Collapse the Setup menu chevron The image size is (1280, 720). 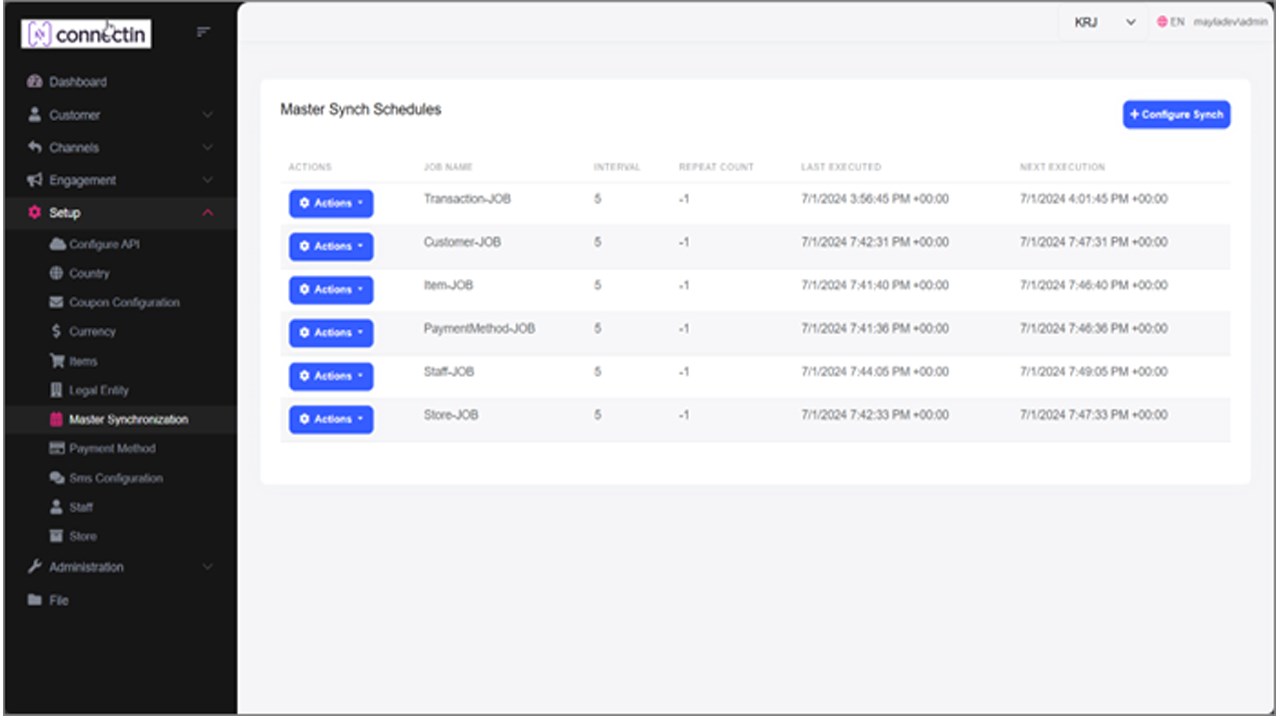(x=207, y=213)
